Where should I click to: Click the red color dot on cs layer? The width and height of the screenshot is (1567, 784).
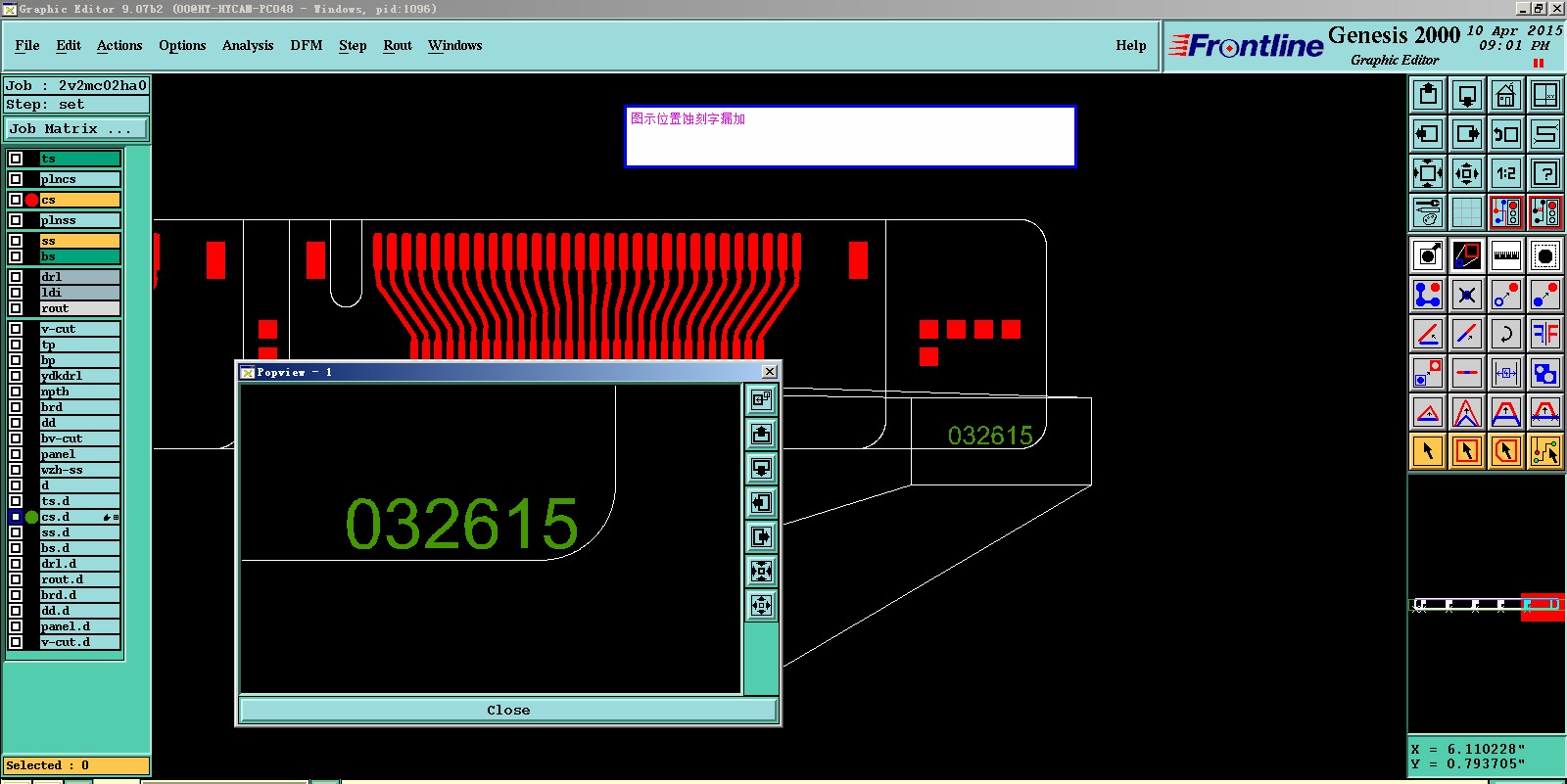31,200
